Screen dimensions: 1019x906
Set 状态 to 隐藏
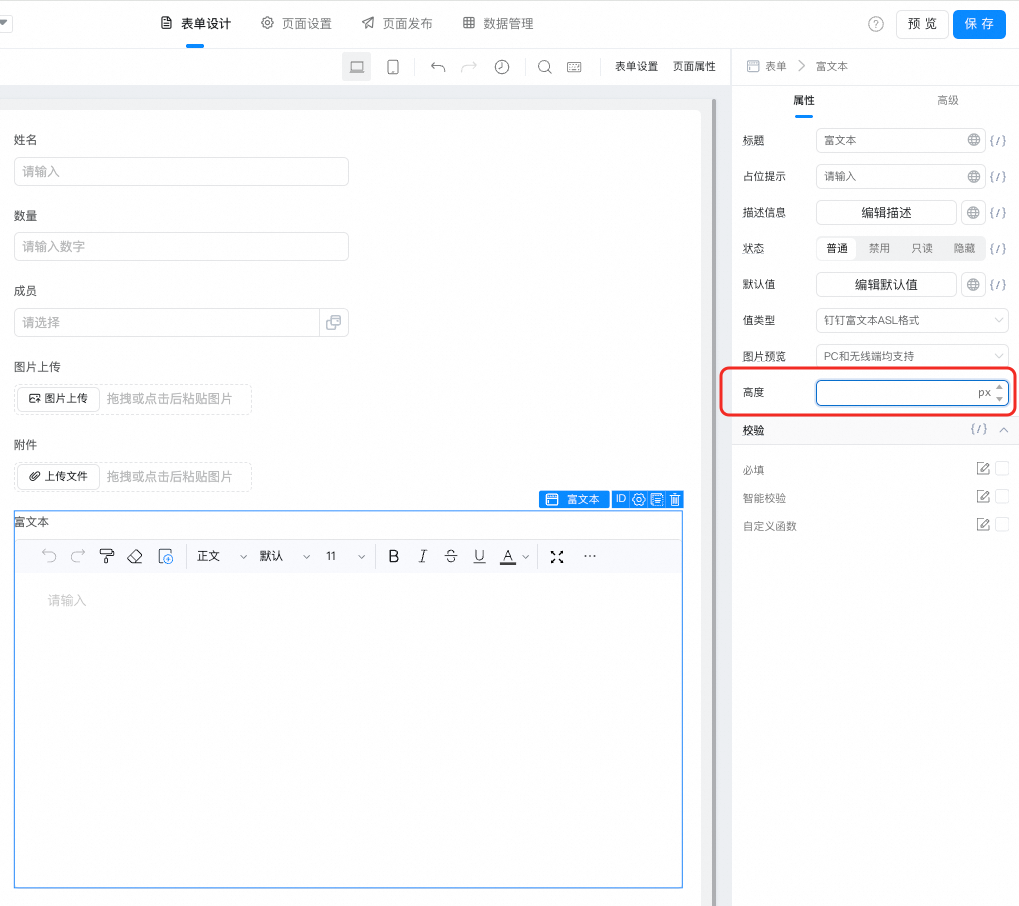(964, 248)
